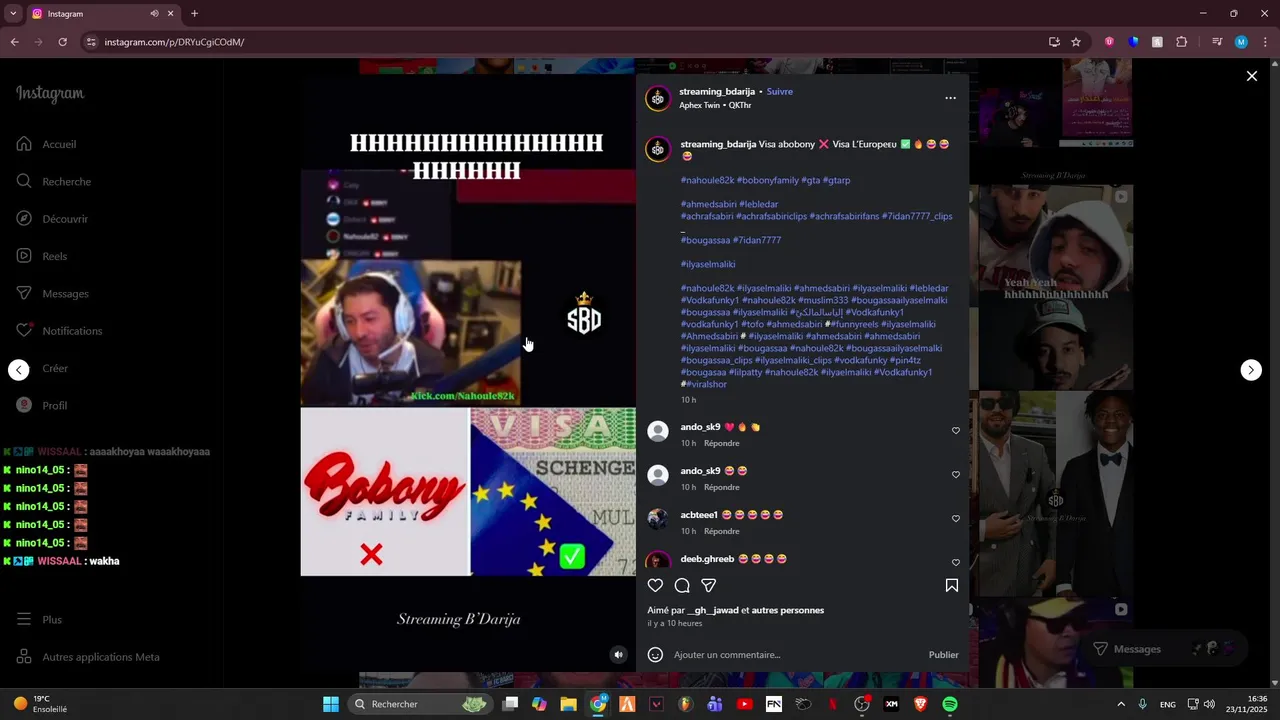Open Chrome three-dot menu
The image size is (1280, 720).
pyautogui.click(x=1265, y=42)
